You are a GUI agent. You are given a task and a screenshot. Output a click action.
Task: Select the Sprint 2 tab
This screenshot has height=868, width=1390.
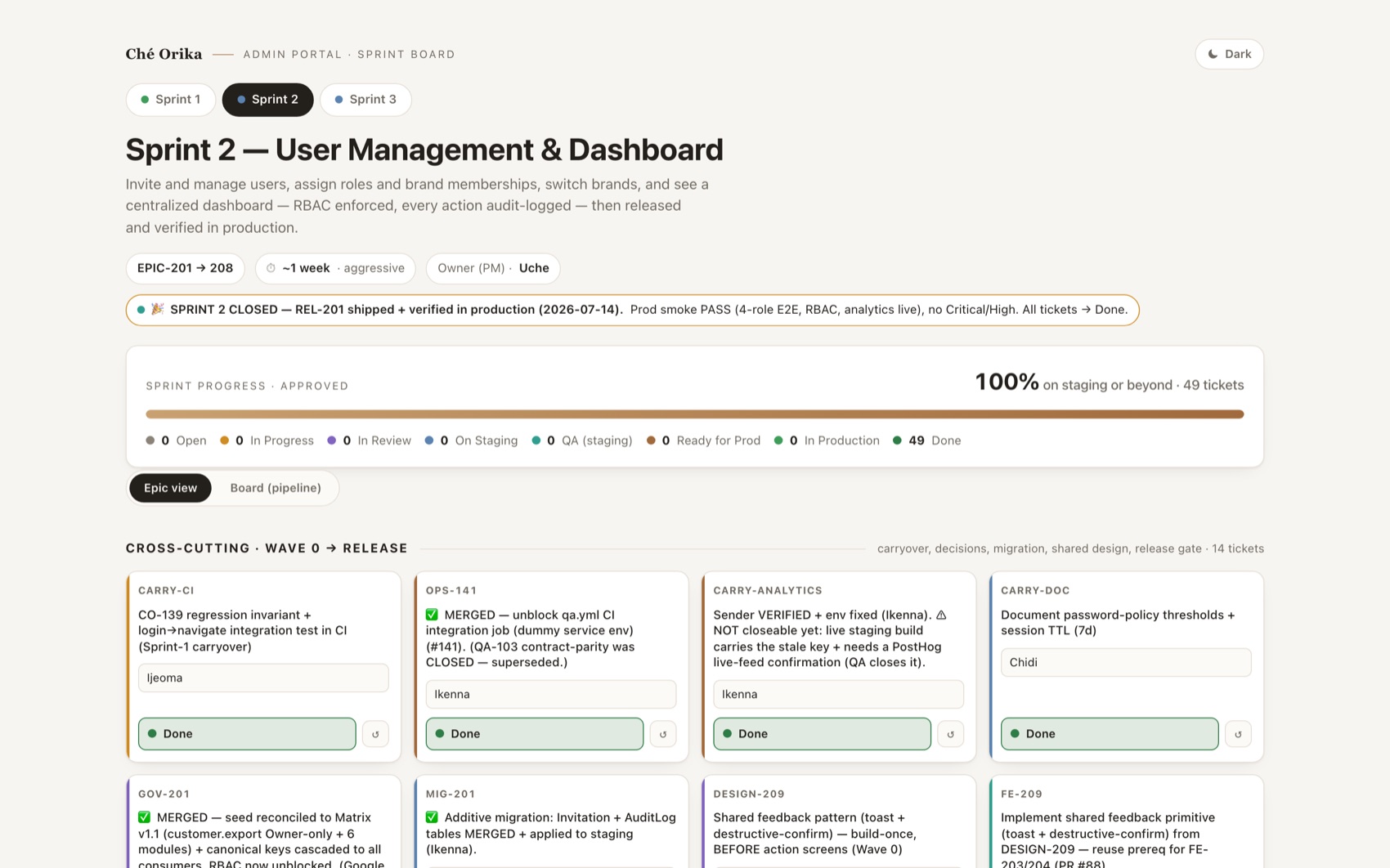coord(267,100)
